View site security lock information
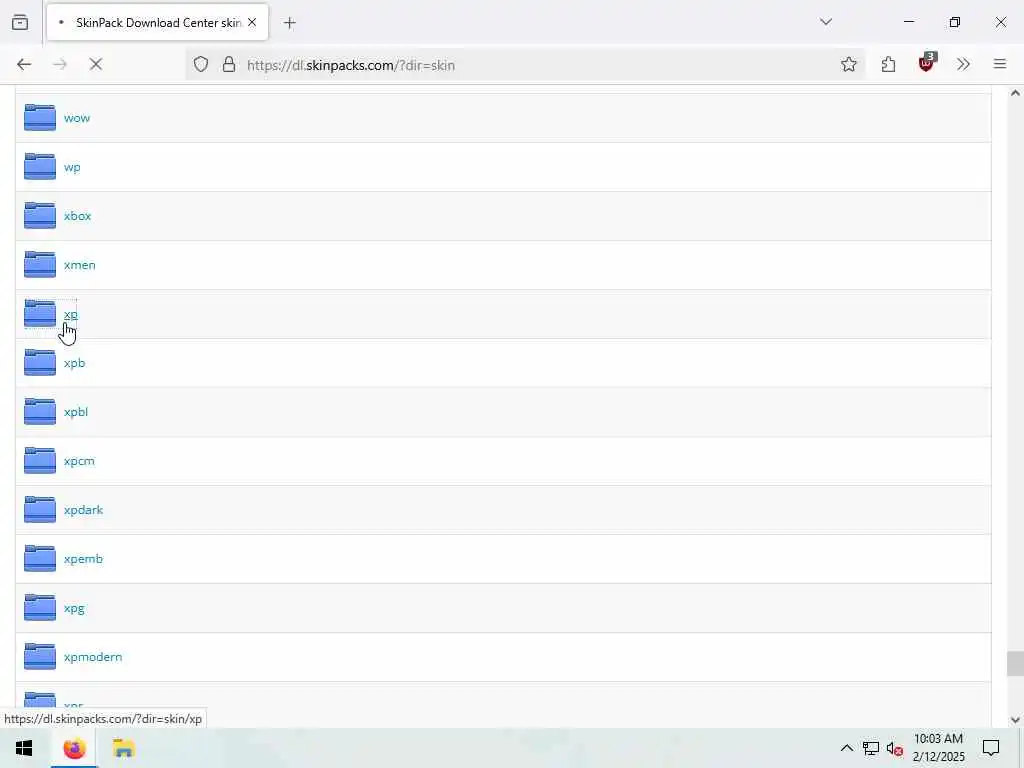1024x768 pixels. point(229,65)
